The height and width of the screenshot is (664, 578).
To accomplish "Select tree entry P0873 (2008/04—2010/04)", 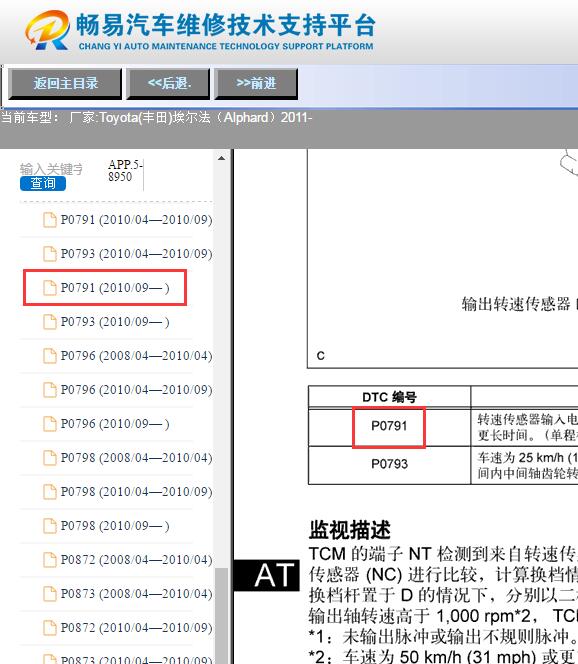I will 136,594.
